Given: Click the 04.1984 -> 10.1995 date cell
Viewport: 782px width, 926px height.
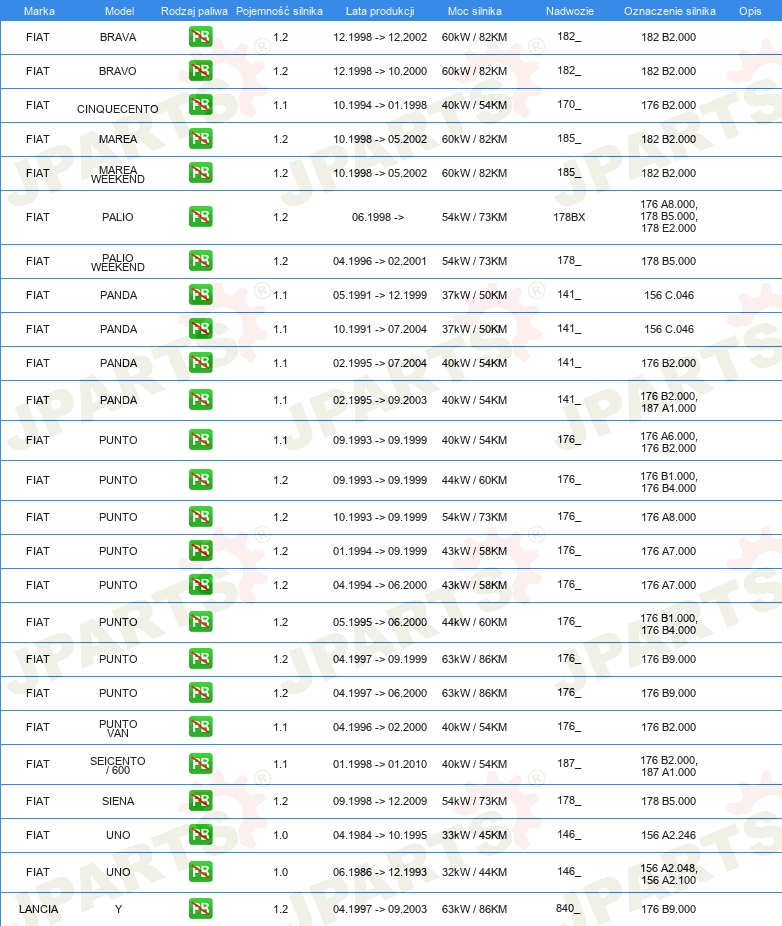Looking at the screenshot, I should pyautogui.click(x=380, y=835).
